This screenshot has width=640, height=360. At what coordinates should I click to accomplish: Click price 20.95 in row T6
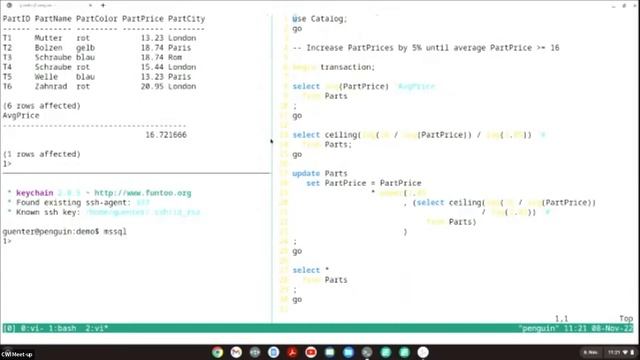pos(152,87)
